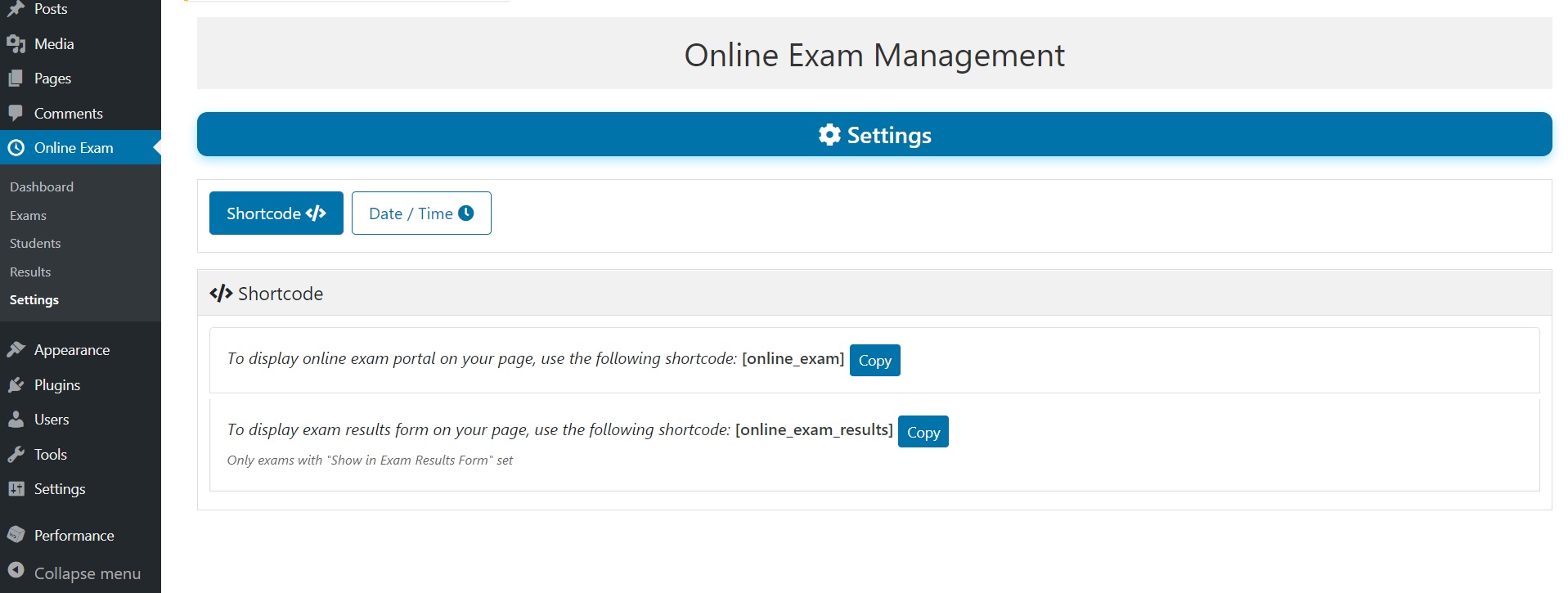Select Settings under Online Exam
Image resolution: width=1568 pixels, height=593 pixels.
(34, 300)
